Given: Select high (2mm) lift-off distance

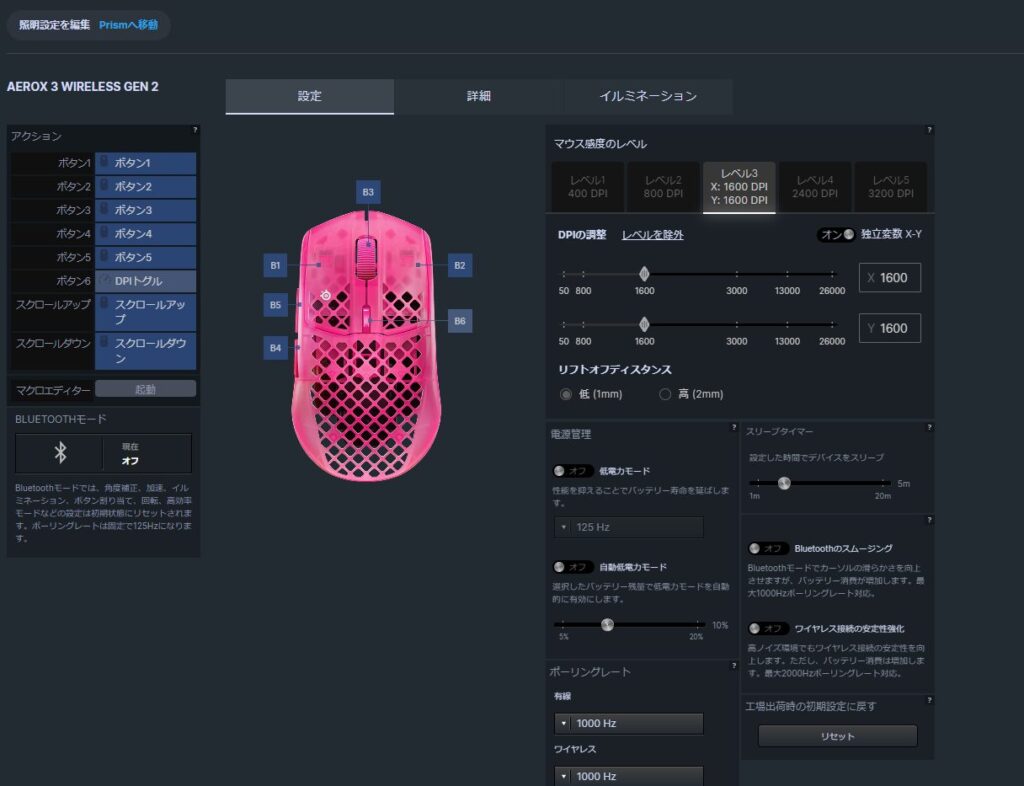Looking at the screenshot, I should pos(665,394).
